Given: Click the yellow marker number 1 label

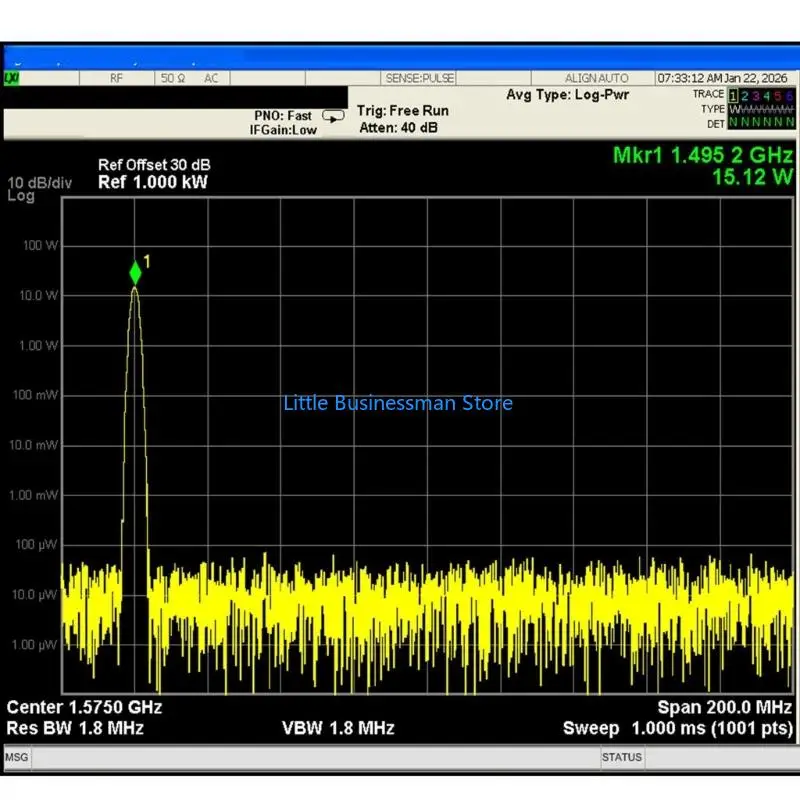Looking at the screenshot, I should click(x=147, y=262).
